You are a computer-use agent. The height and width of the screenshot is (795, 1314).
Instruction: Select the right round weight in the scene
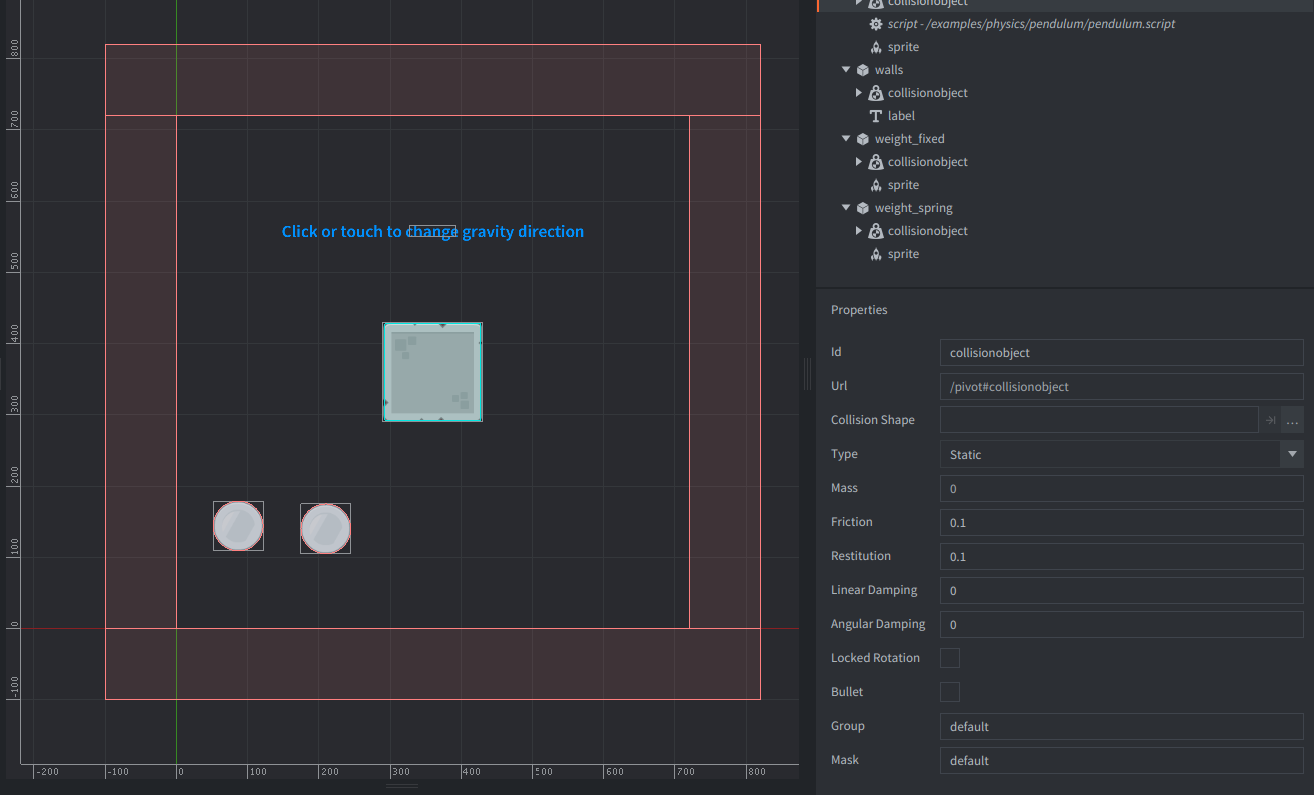[x=326, y=528]
